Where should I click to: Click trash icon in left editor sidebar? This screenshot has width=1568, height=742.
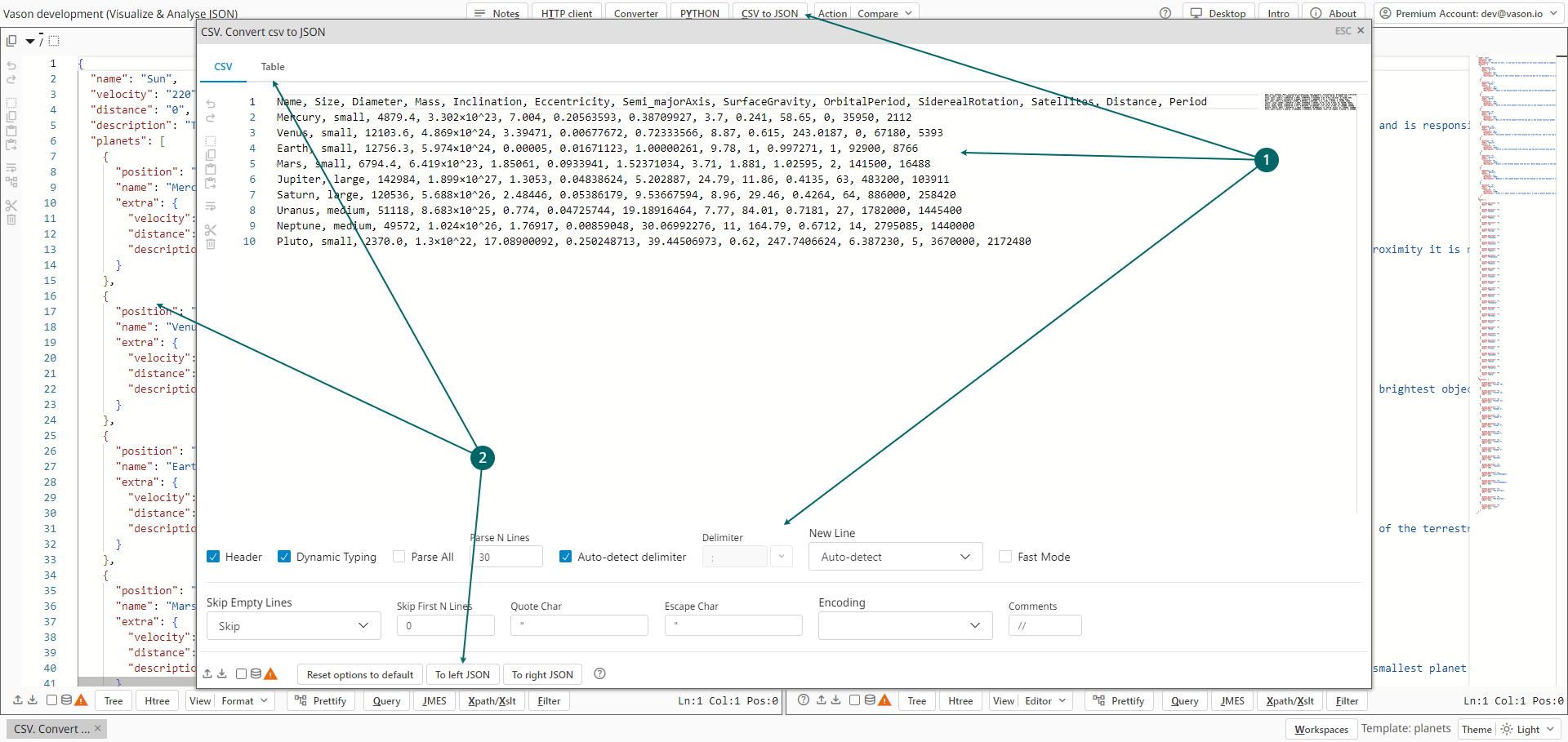(11, 220)
